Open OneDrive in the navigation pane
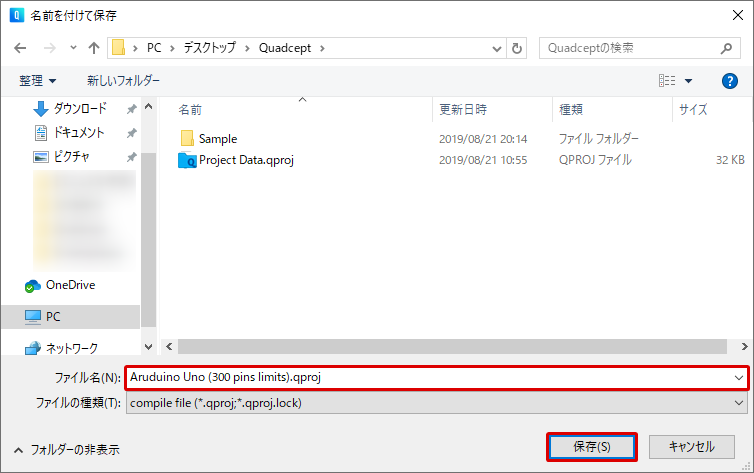The image size is (754, 473). 69,285
